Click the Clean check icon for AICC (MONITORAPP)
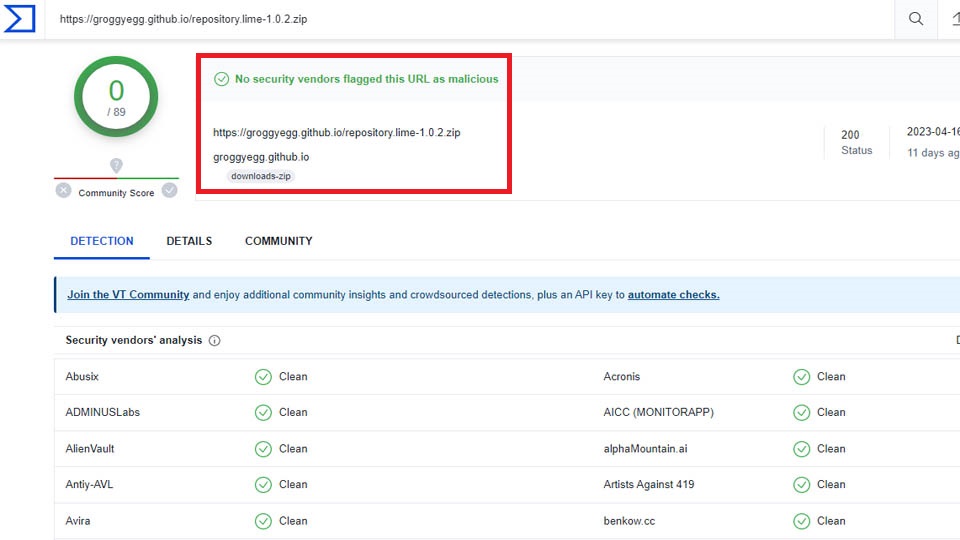960x540 pixels. point(801,413)
